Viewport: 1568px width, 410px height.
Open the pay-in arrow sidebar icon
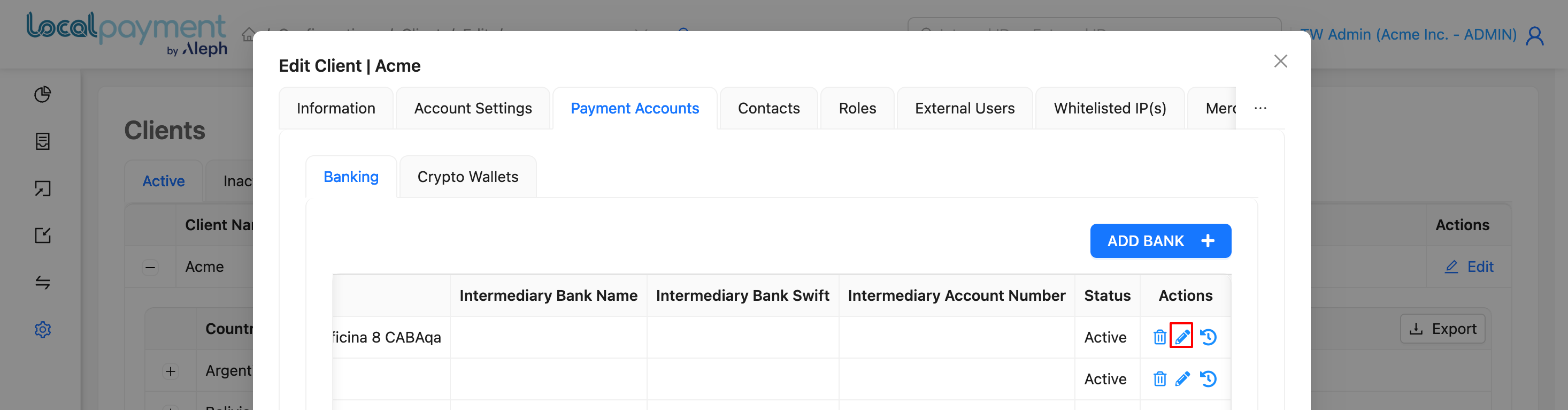(43, 189)
